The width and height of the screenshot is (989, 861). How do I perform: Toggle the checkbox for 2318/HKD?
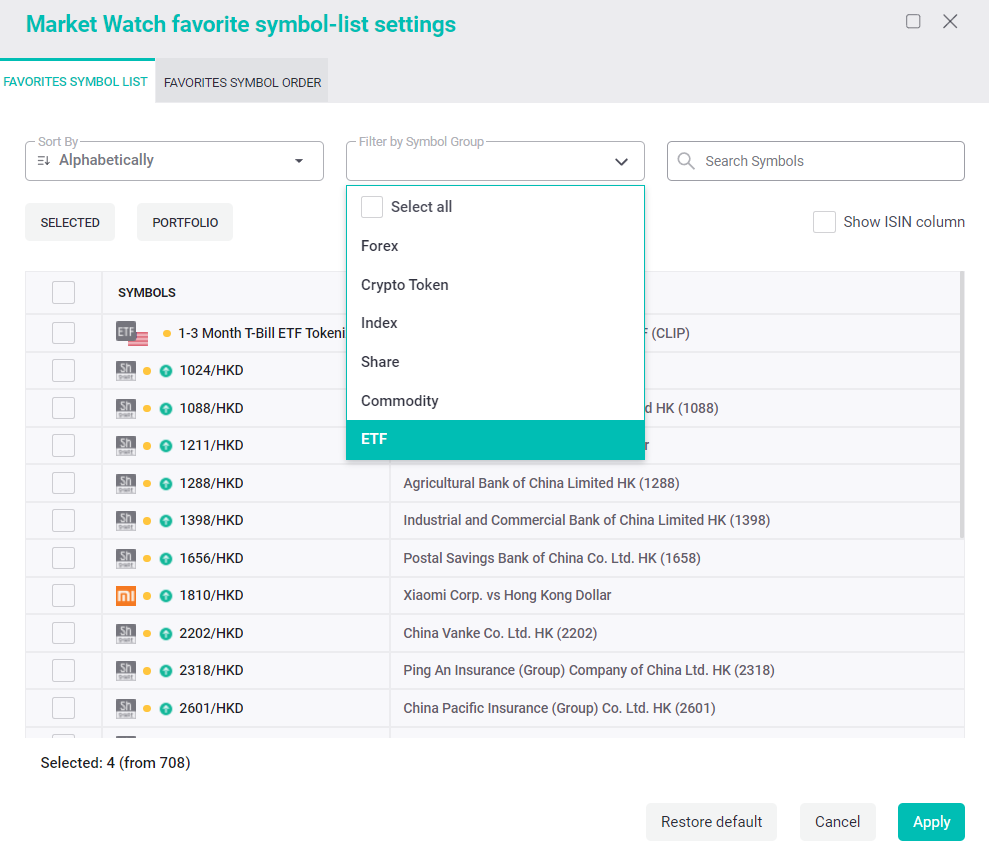[64, 671]
